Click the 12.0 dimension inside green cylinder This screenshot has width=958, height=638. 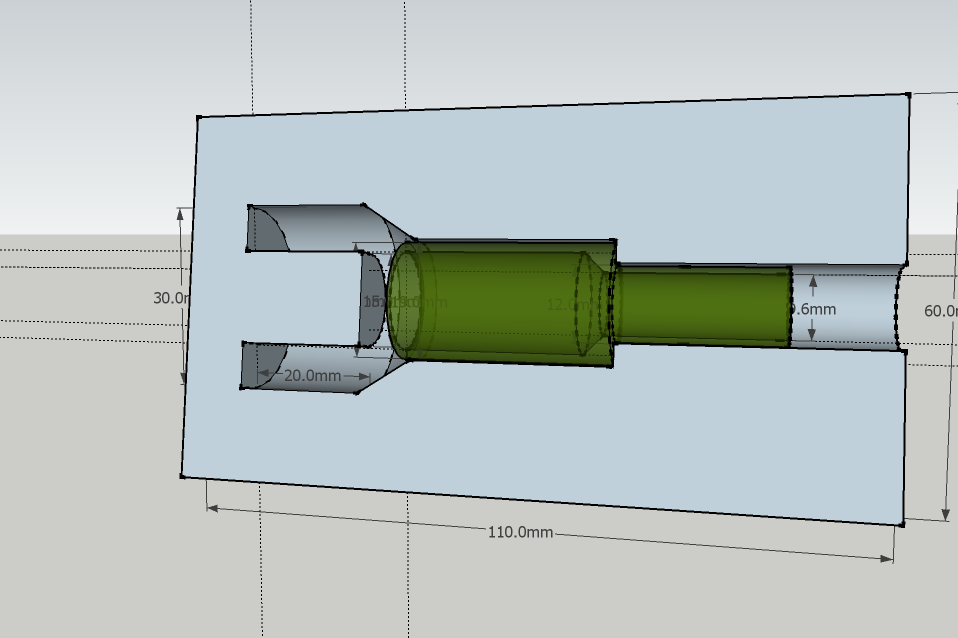point(562,304)
